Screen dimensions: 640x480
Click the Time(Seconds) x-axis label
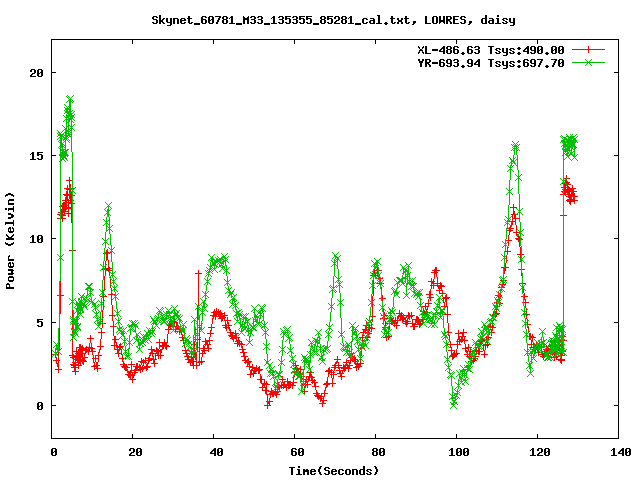tap(334, 471)
